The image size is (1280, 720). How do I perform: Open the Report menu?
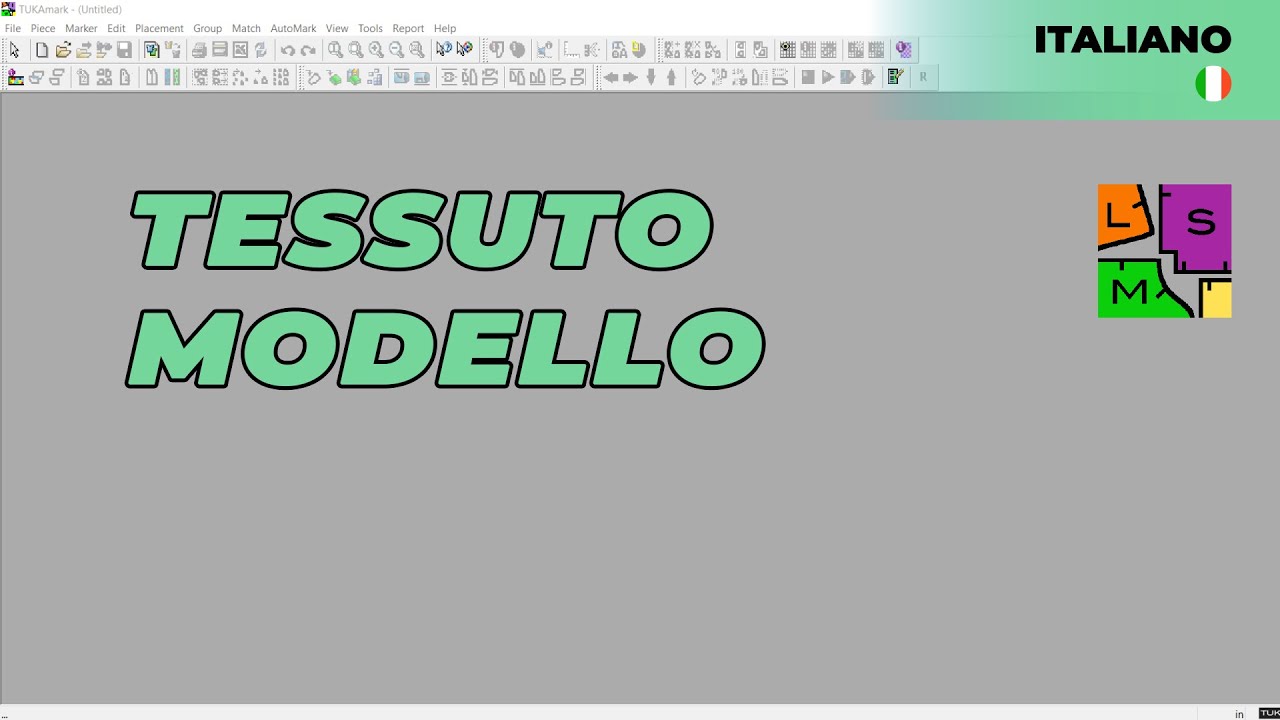(408, 28)
